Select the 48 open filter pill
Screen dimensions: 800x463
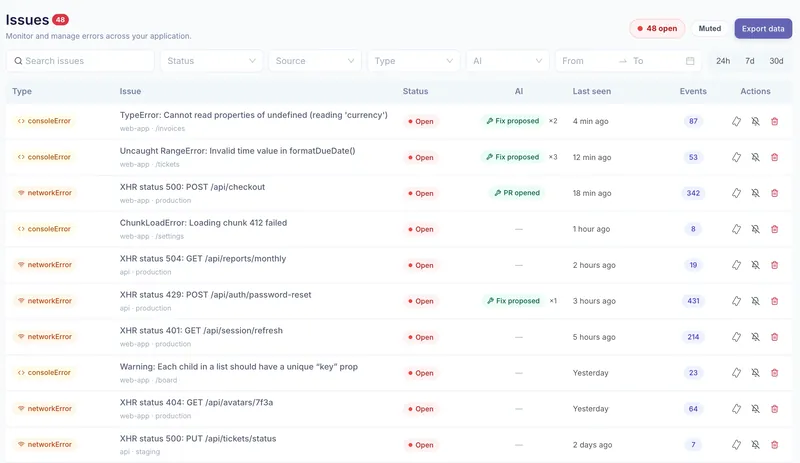click(x=657, y=29)
